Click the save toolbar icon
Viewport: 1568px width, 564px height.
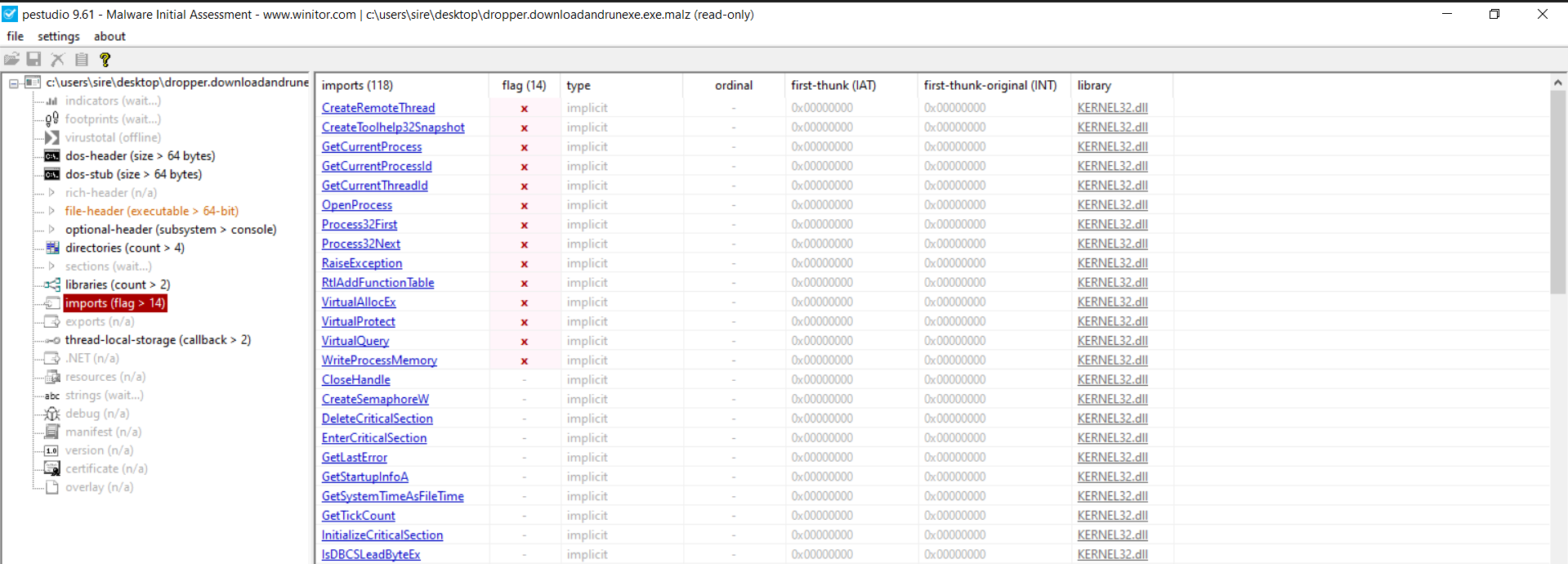[x=34, y=59]
